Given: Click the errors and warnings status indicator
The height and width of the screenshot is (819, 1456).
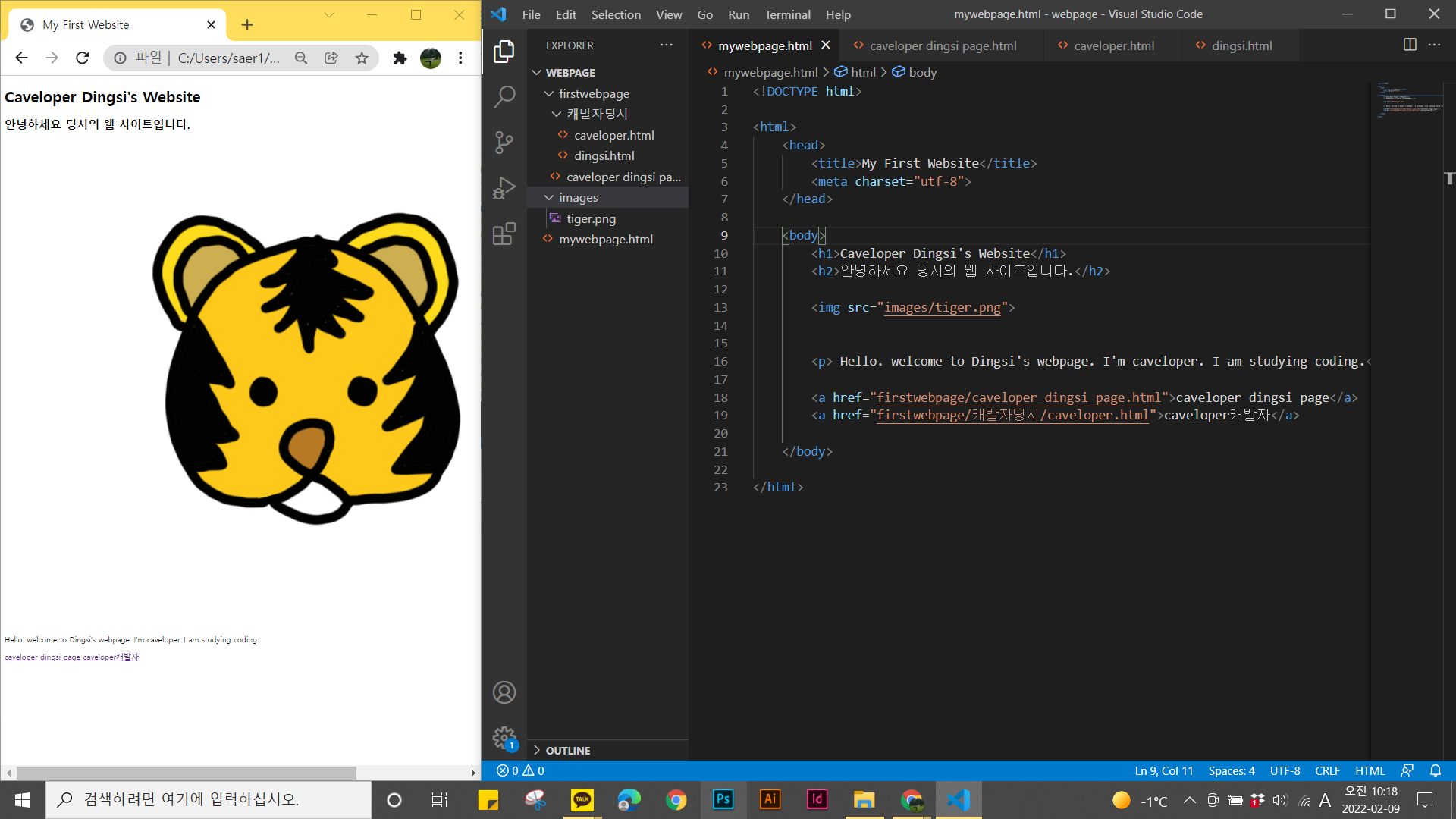Looking at the screenshot, I should tap(520, 770).
